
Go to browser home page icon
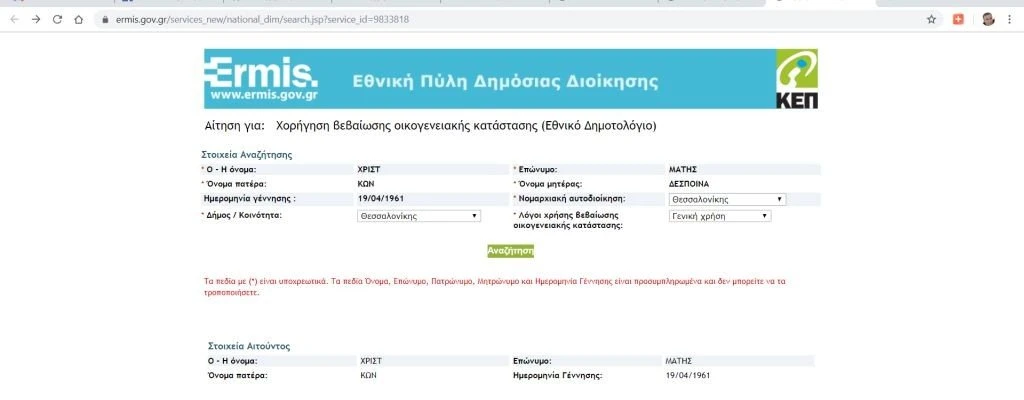[79, 19]
